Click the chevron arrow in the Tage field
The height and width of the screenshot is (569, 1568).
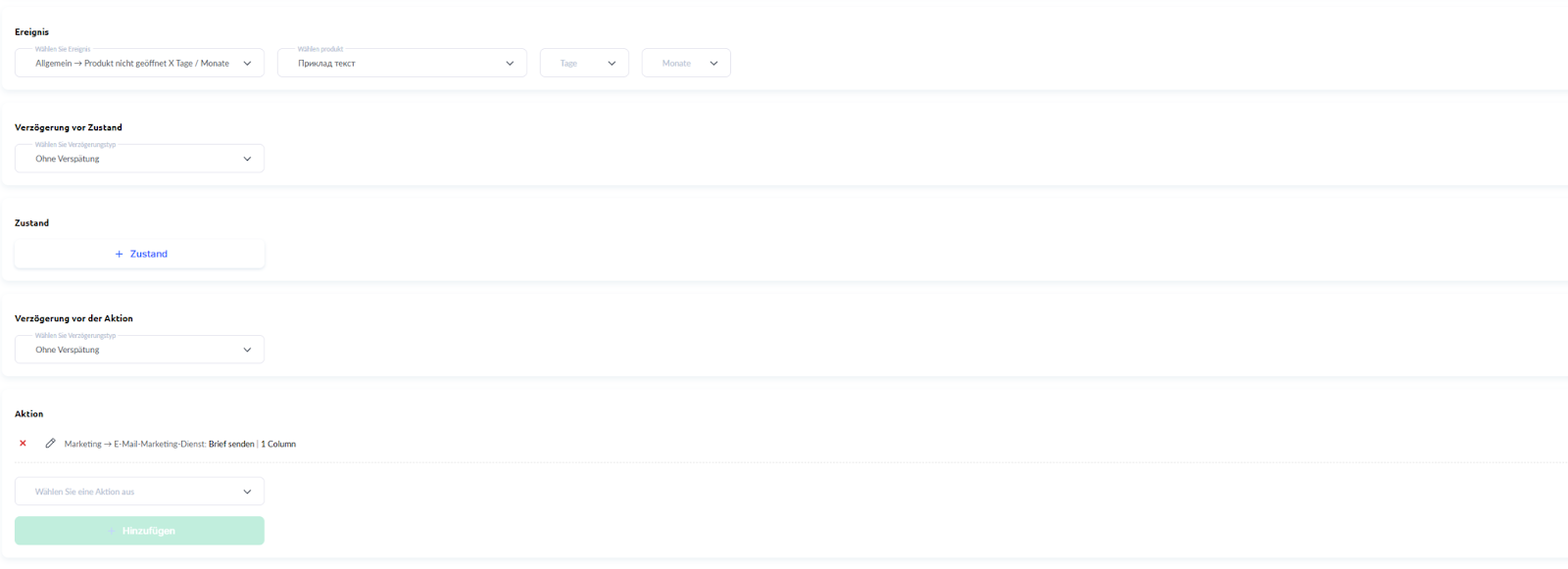pos(612,64)
